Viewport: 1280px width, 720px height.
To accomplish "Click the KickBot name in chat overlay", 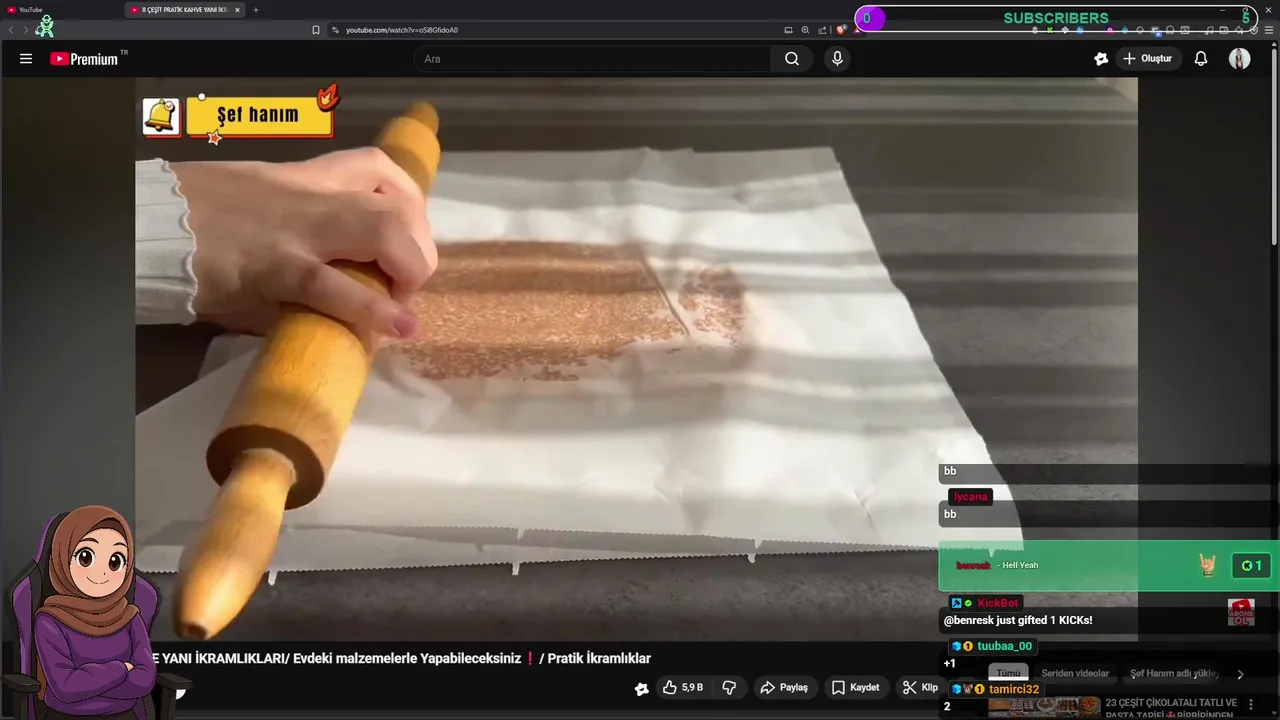I will 998,603.
